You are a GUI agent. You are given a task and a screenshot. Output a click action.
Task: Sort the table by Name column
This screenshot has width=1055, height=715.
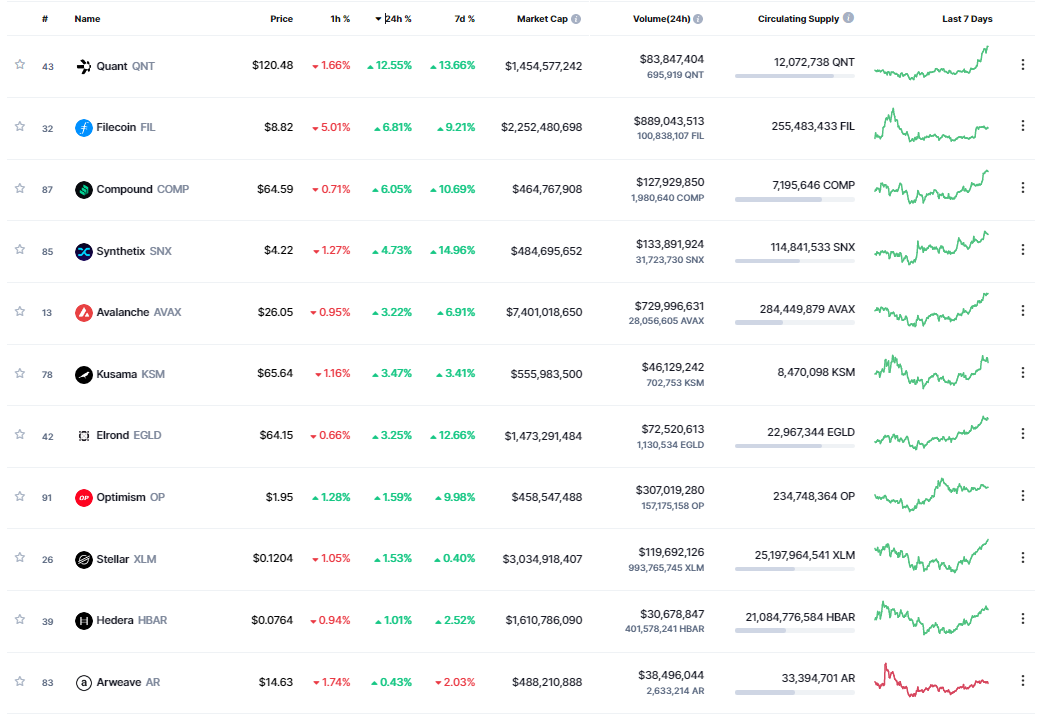click(87, 19)
